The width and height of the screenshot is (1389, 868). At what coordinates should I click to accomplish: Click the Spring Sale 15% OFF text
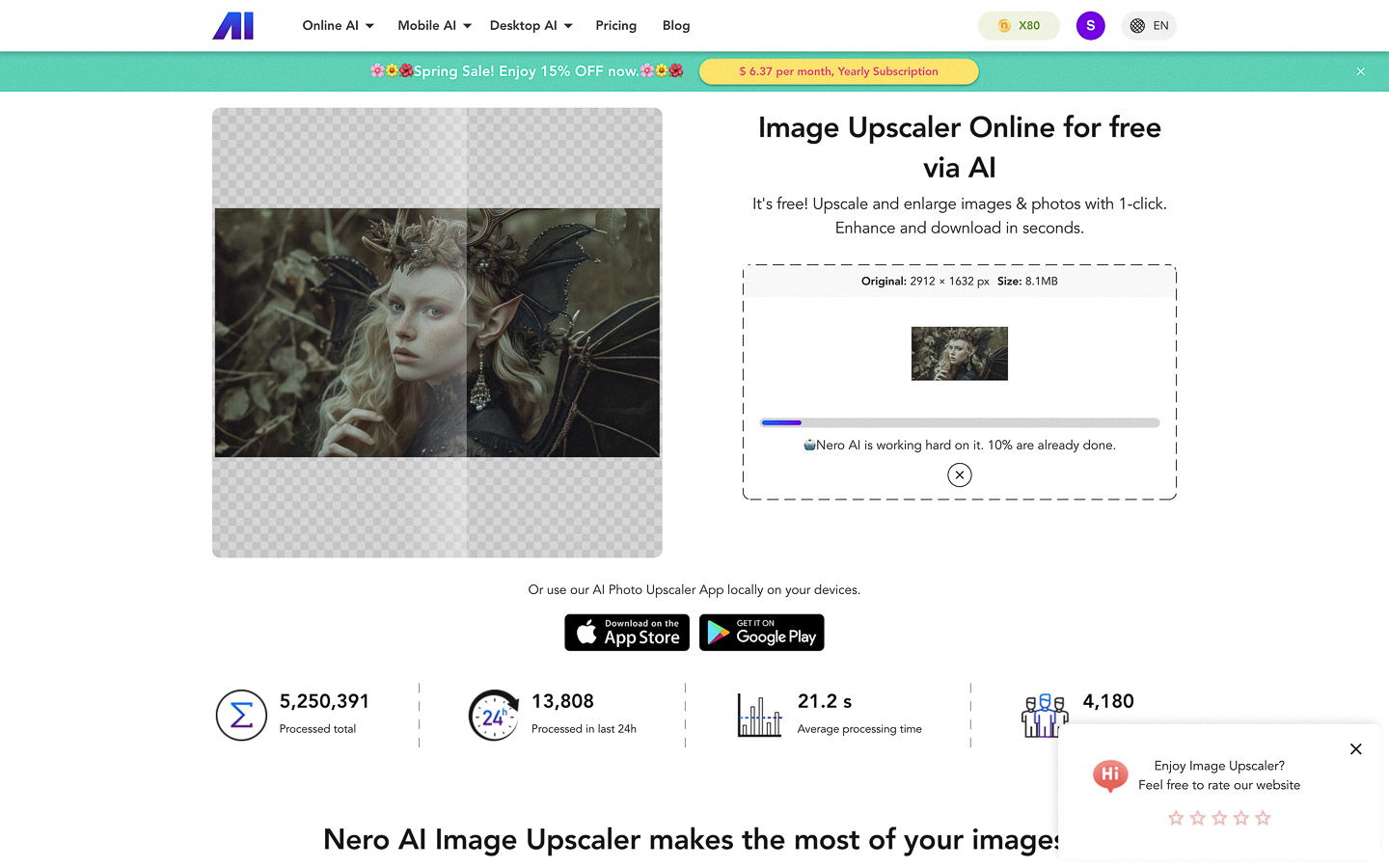pos(527,71)
